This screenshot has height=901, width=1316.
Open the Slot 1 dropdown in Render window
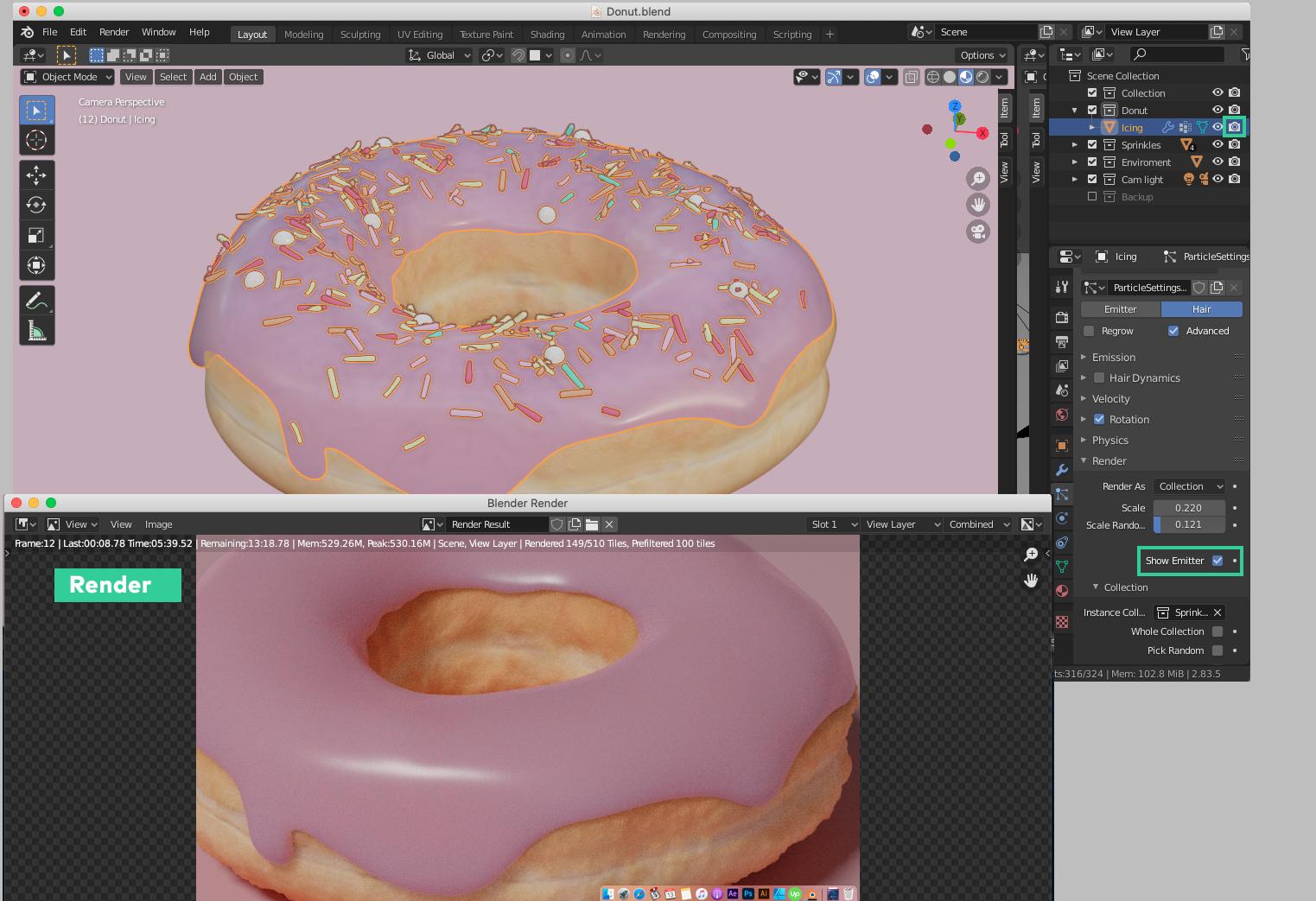833,524
